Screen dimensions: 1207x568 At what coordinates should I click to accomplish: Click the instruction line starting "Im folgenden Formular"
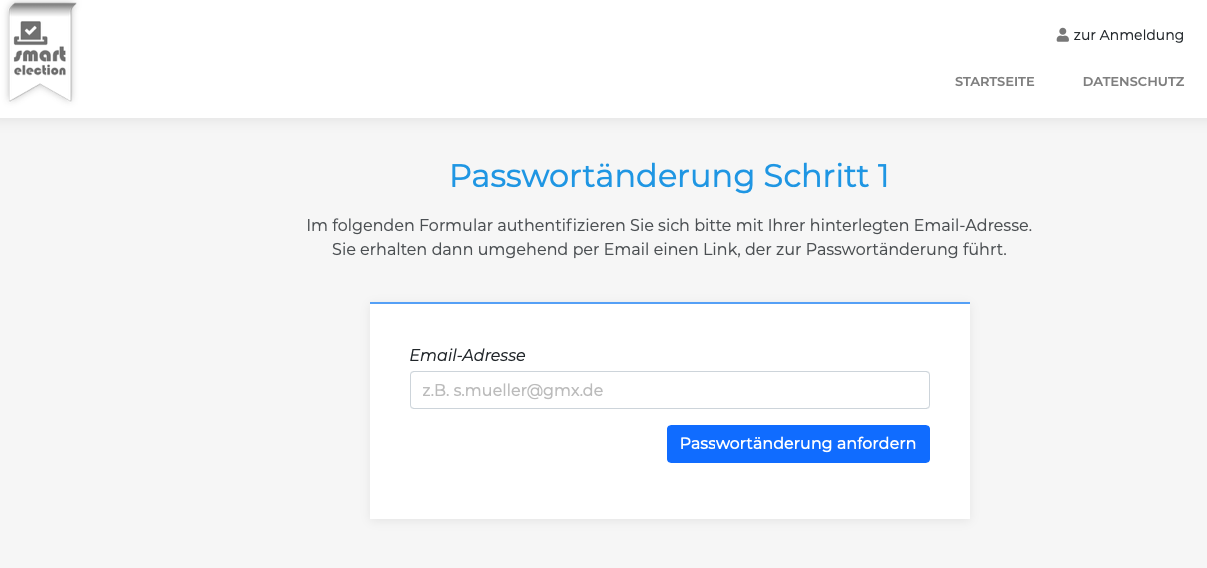tap(669, 225)
